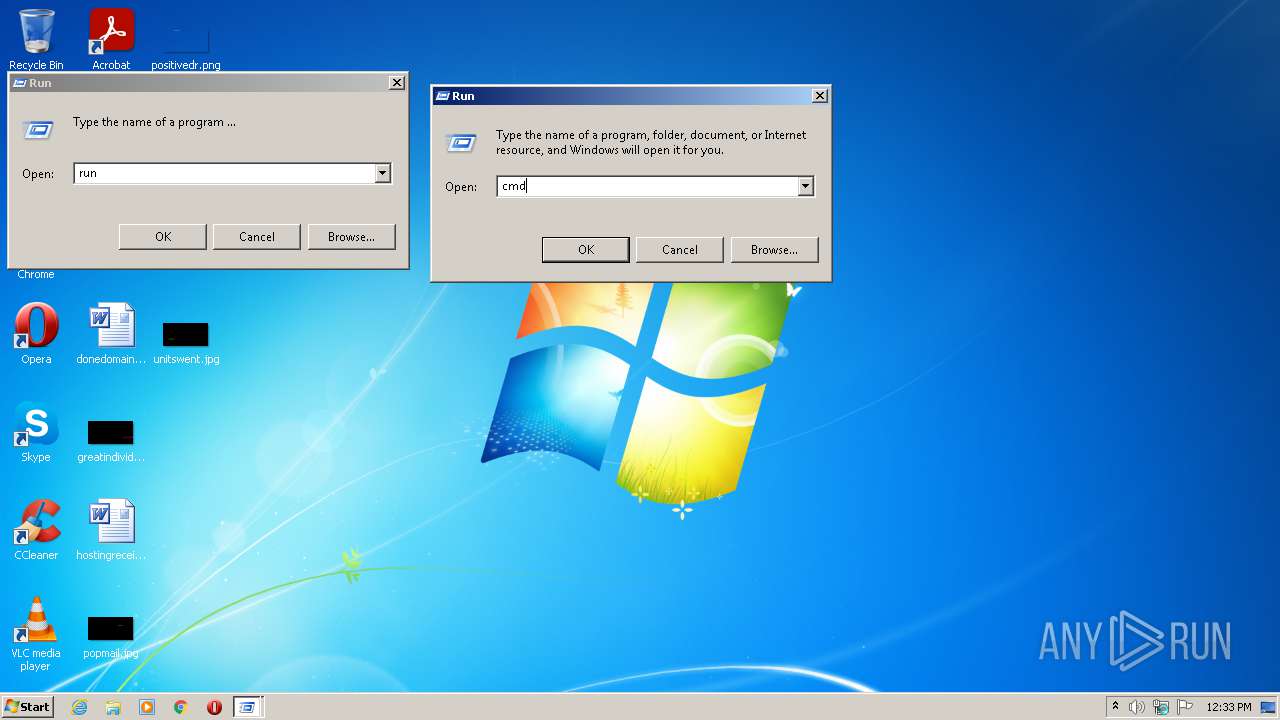
Task: Close the left Run dialog
Action: pyautogui.click(x=397, y=83)
